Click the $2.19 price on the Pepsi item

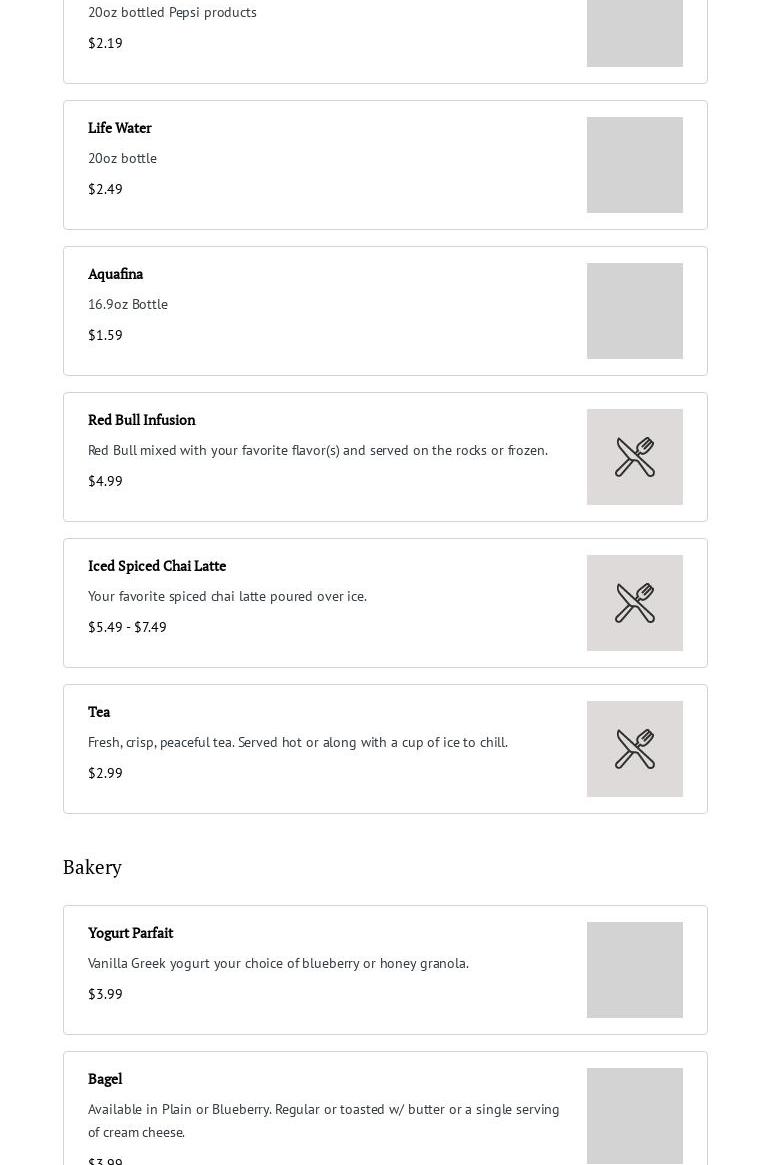(x=105, y=43)
